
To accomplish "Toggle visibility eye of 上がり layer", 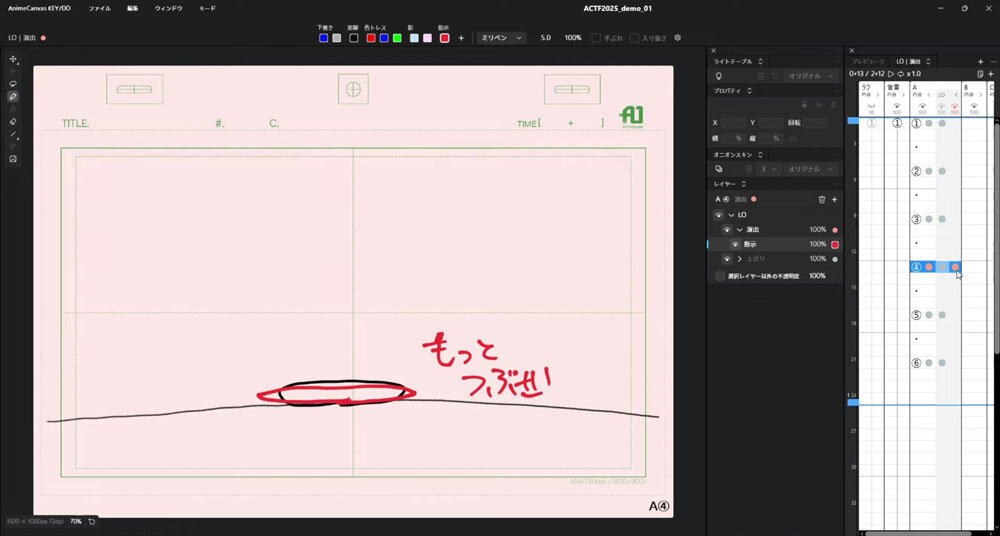I will [x=727, y=259].
